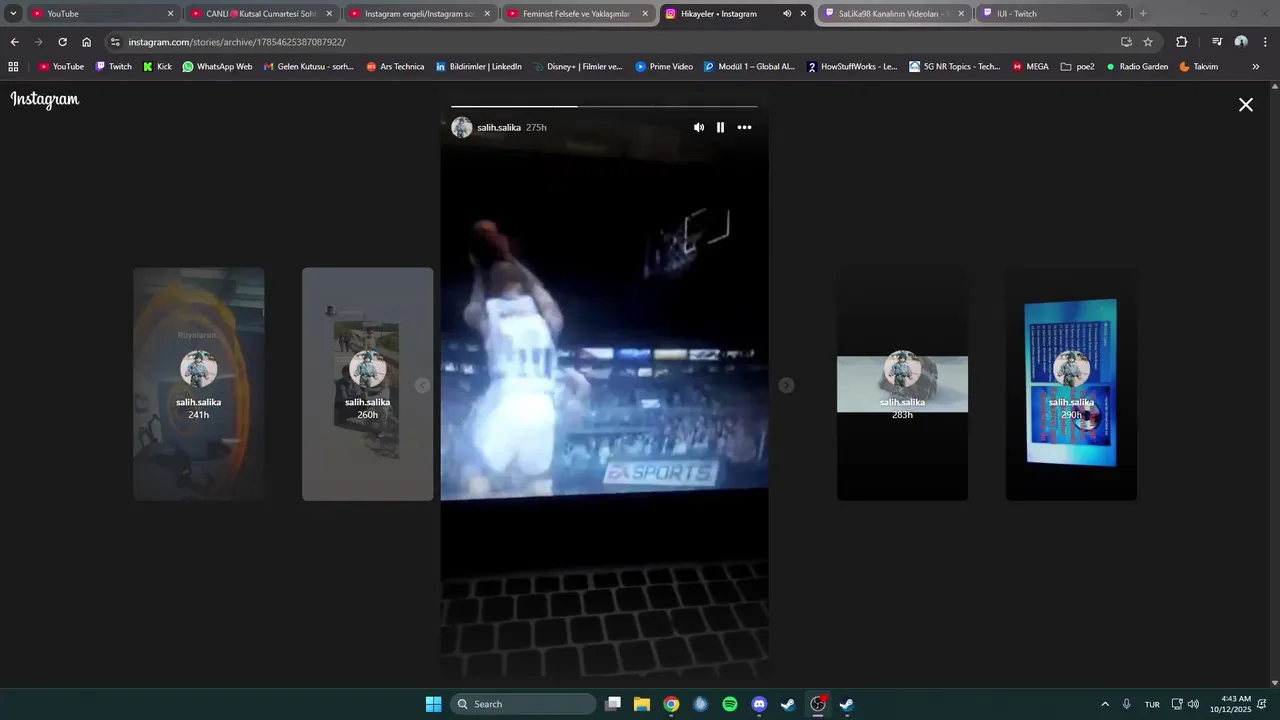
Task: Open the 260h story thumbnail
Action: point(368,384)
